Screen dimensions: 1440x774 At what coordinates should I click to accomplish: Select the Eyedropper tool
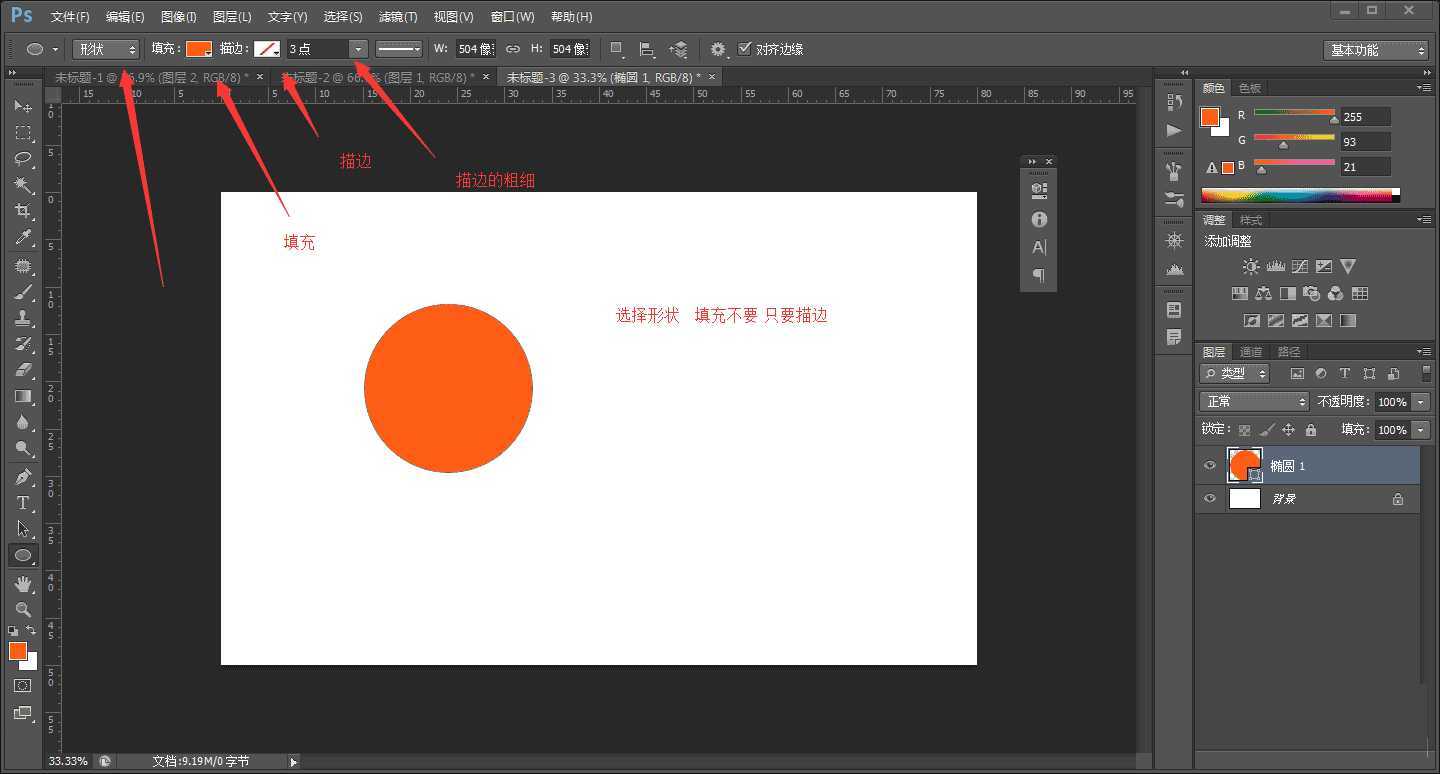pyautogui.click(x=24, y=237)
